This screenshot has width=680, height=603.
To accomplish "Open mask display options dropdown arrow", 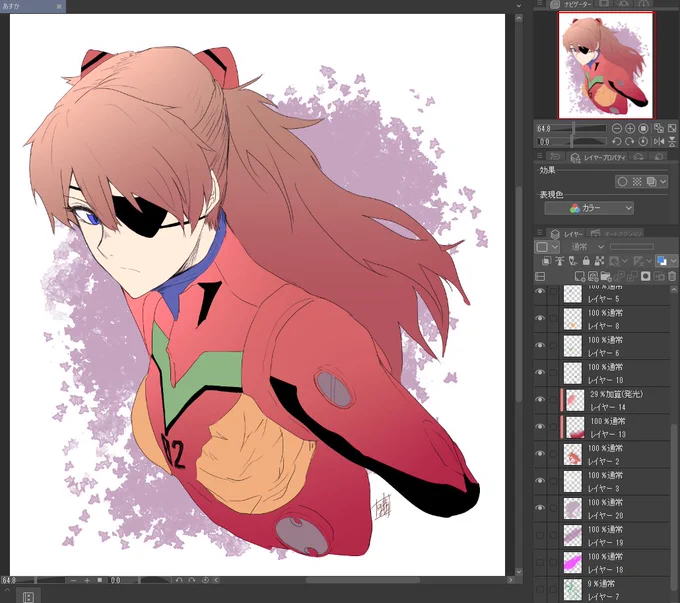I will [x=624, y=261].
